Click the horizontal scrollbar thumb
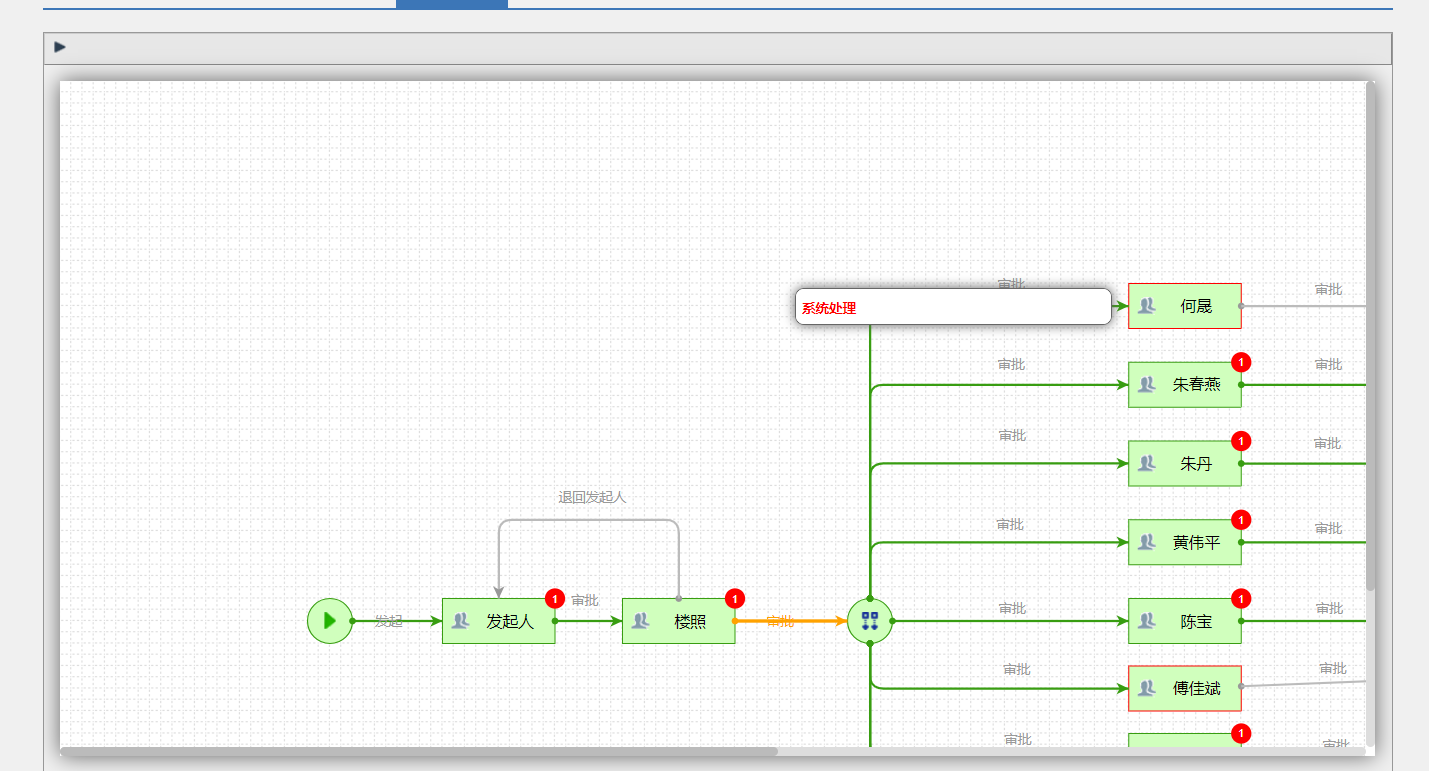1429x771 pixels. point(419,751)
